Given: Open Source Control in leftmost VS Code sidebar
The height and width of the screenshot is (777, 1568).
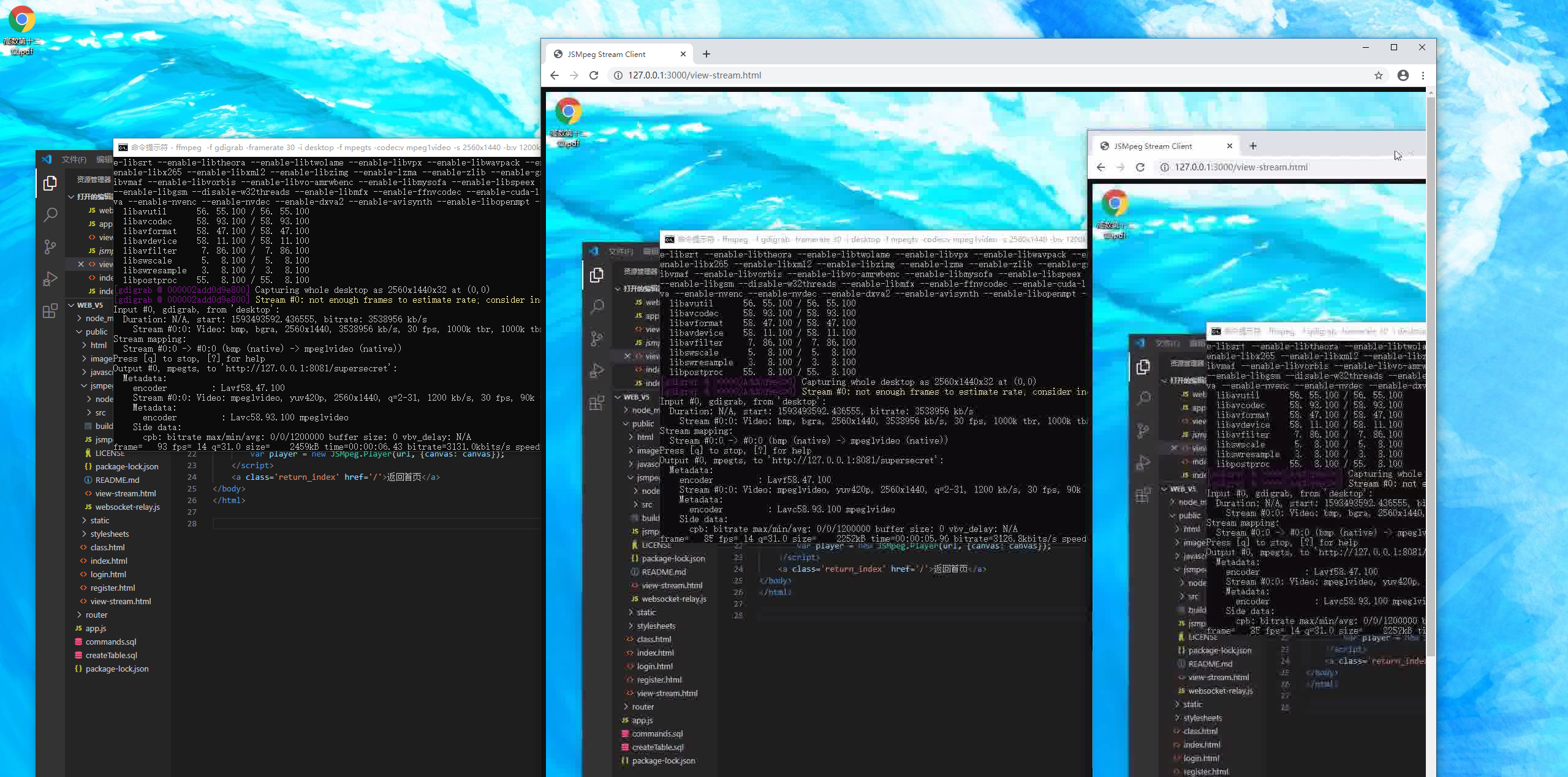Looking at the screenshot, I should [50, 247].
